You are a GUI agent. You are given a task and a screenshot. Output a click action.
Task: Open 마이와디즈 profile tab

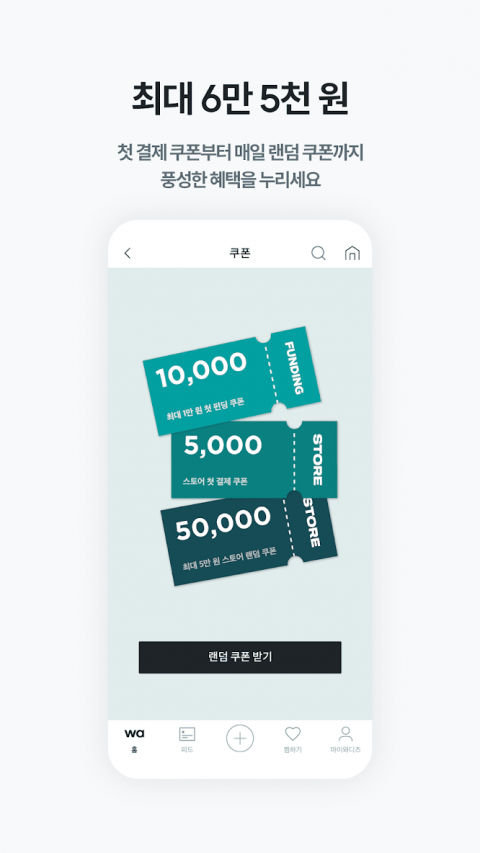click(x=346, y=739)
